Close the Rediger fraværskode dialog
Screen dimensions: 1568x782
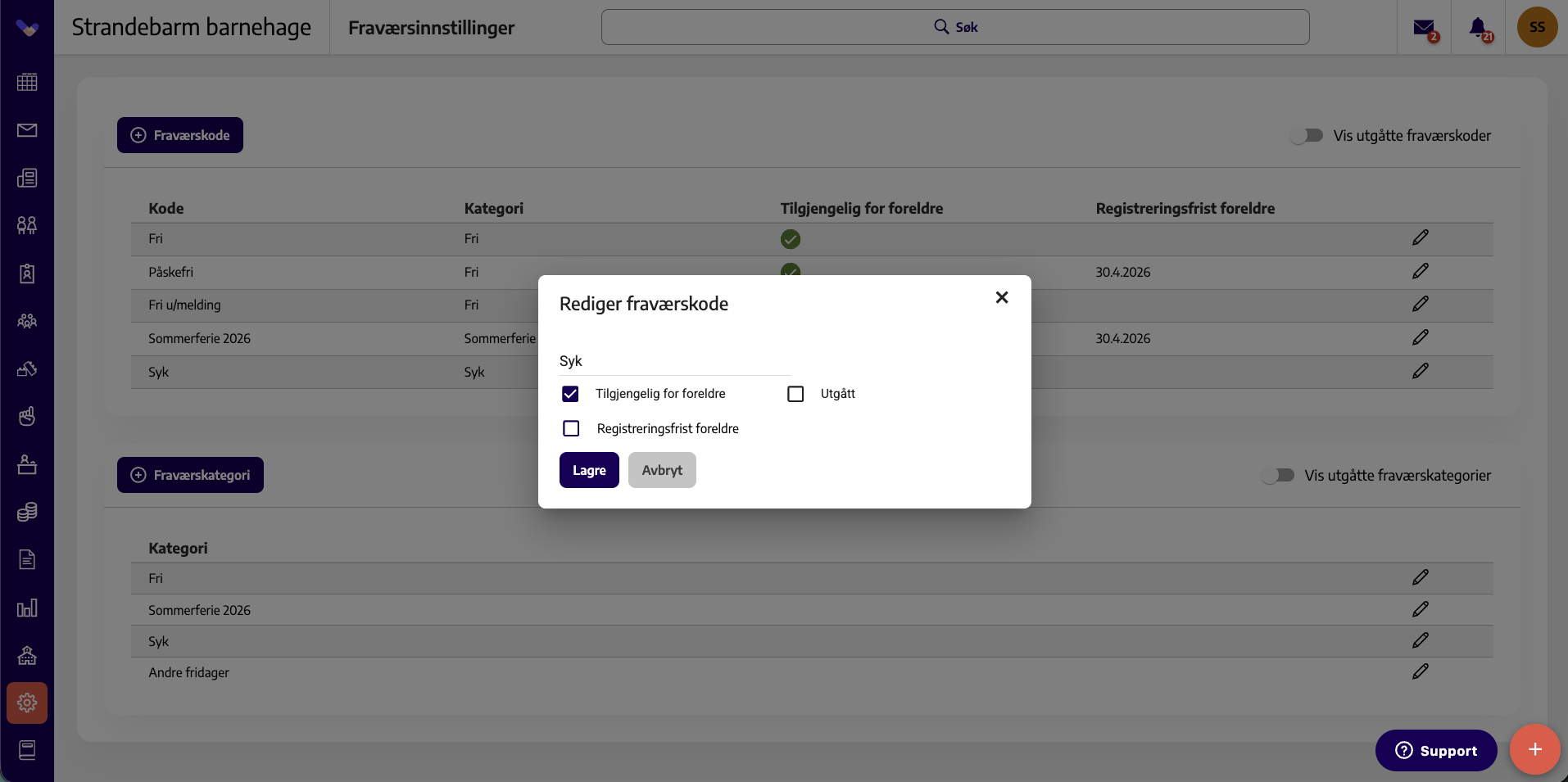[1002, 297]
